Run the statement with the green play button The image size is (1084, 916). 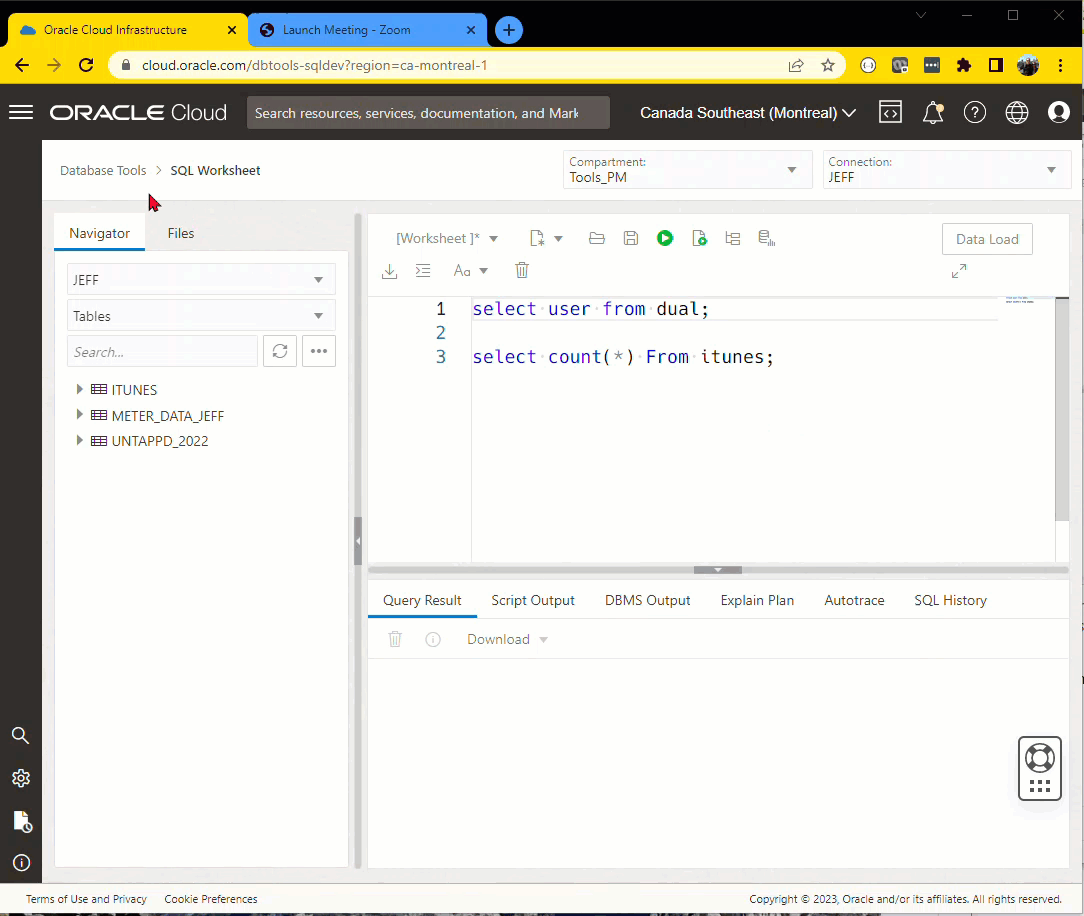(x=664, y=239)
